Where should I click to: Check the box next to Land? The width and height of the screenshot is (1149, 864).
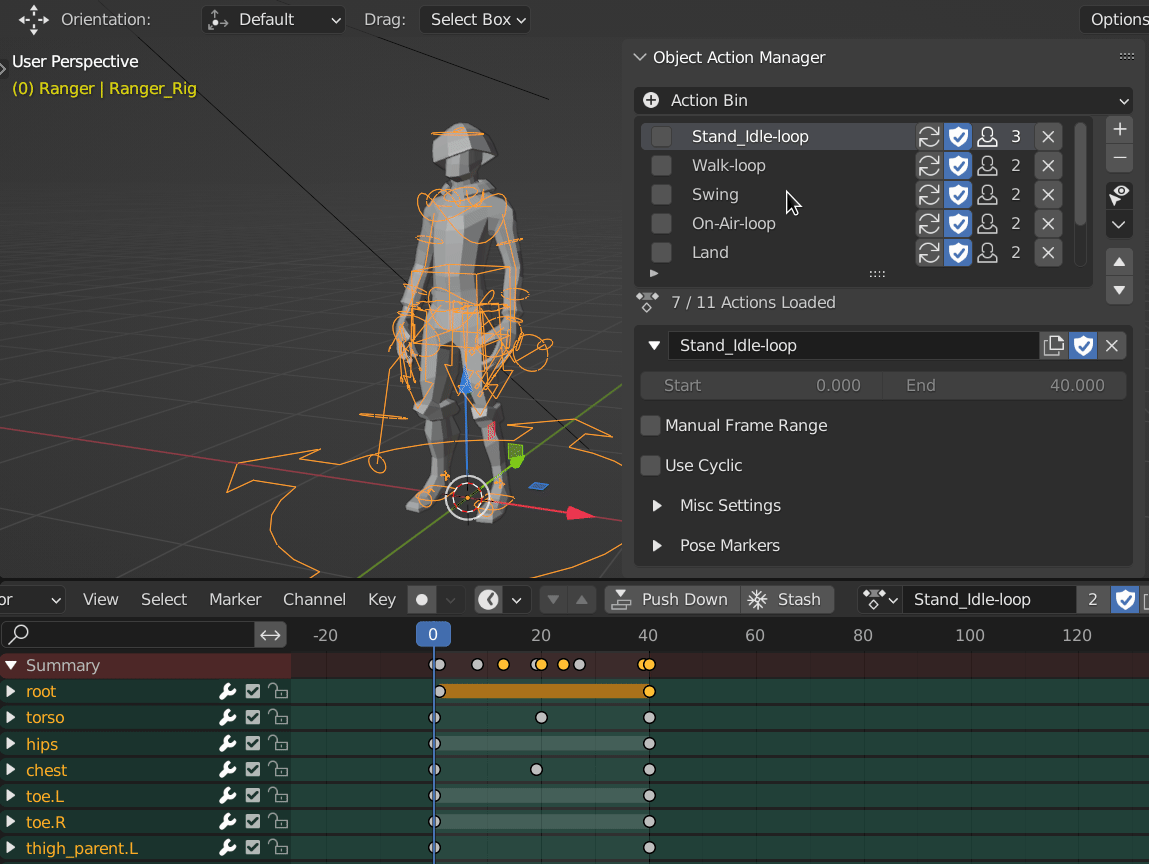pos(661,253)
